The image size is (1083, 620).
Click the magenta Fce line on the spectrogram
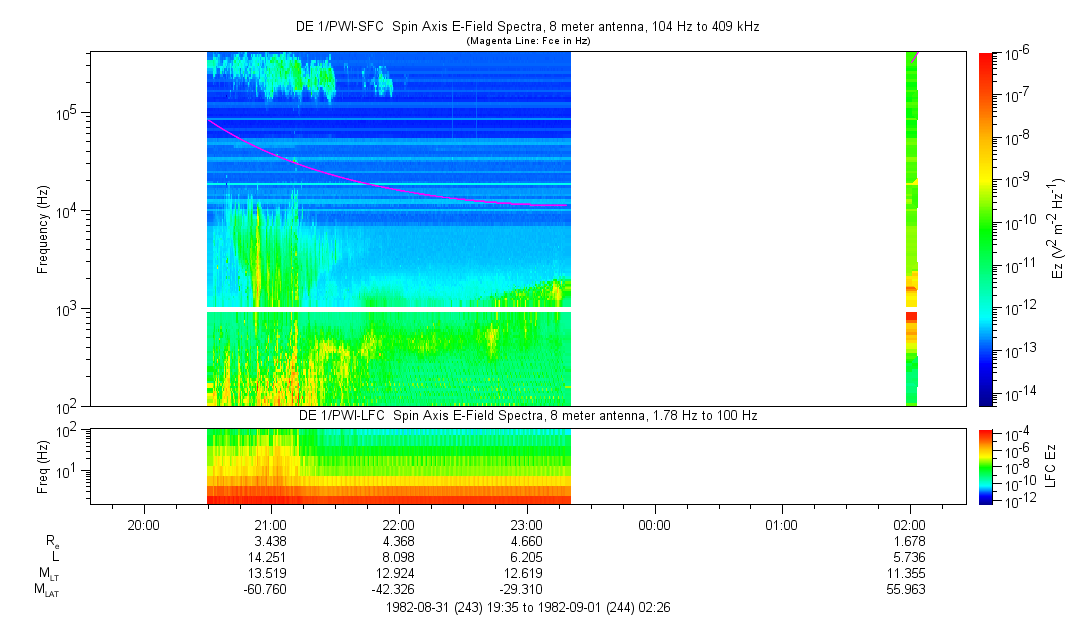click(400, 190)
